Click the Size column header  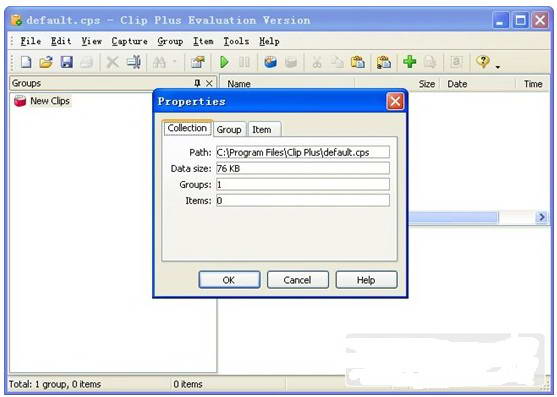click(398, 84)
